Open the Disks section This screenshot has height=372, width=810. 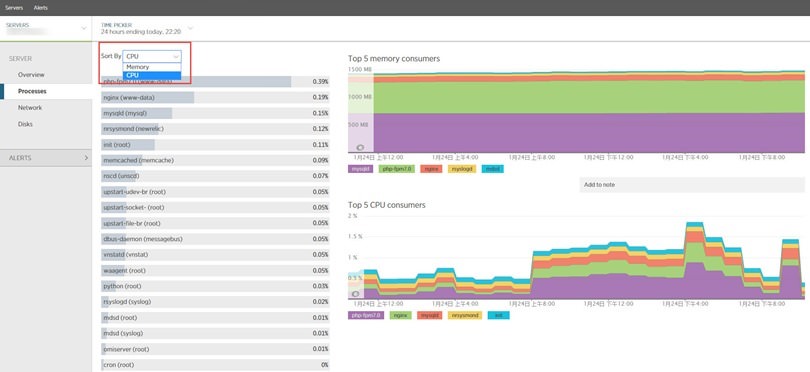pyautogui.click(x=25, y=125)
